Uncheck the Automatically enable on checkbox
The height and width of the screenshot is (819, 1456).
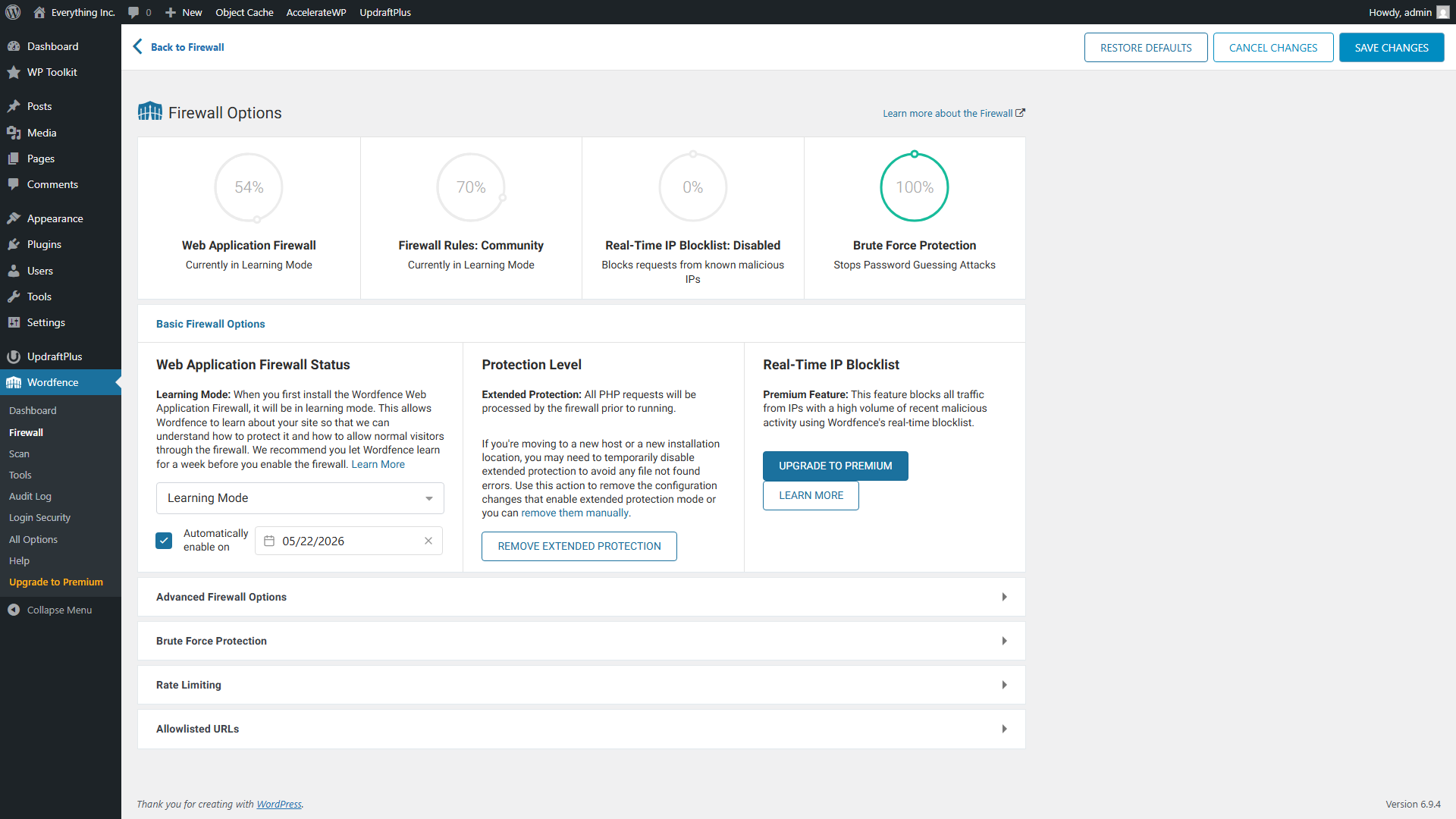coord(164,541)
